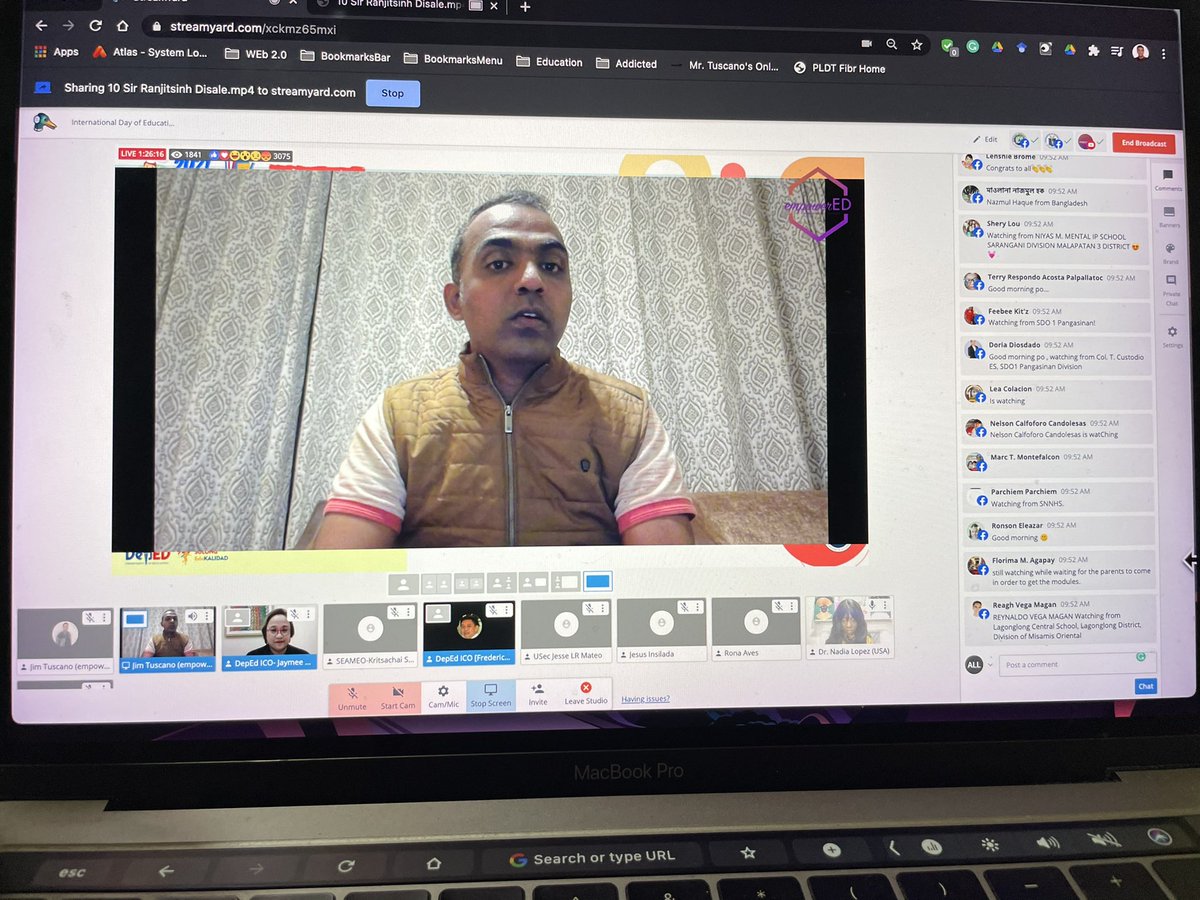The width and height of the screenshot is (1200, 900).
Task: Reload the StreamYard page
Action: [95, 26]
